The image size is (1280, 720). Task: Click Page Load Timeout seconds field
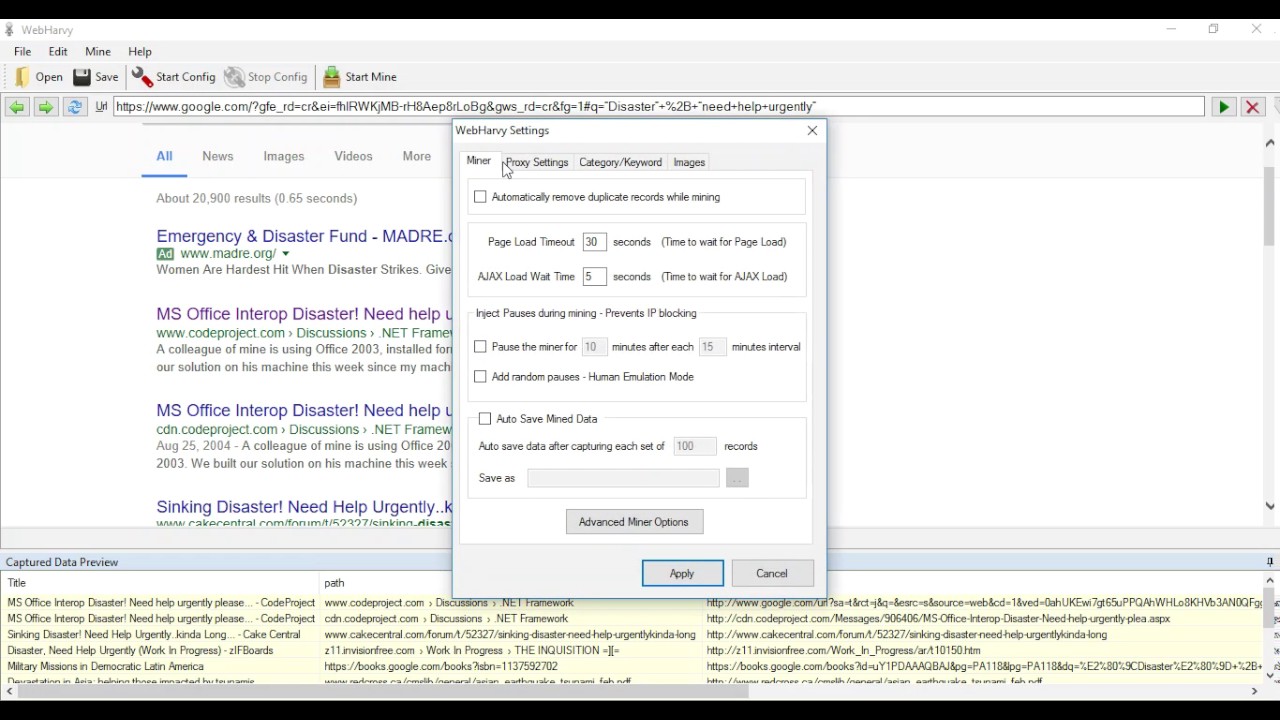coord(594,242)
